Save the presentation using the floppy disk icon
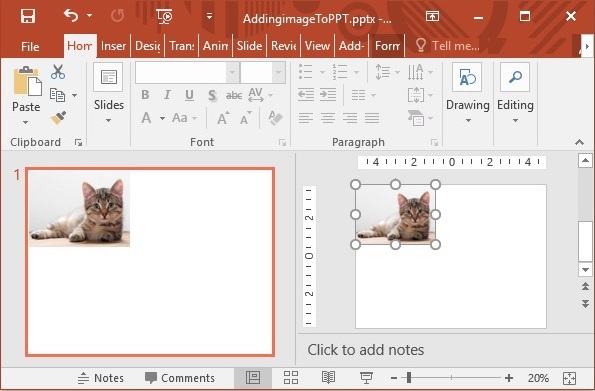The width and height of the screenshot is (595, 391). click(x=28, y=16)
